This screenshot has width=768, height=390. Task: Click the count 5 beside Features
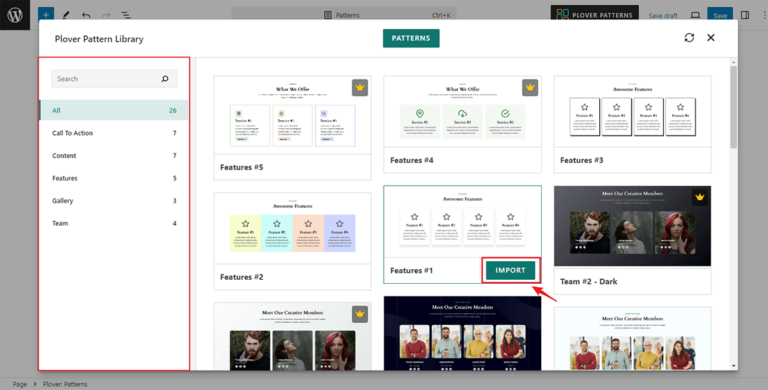click(174, 178)
